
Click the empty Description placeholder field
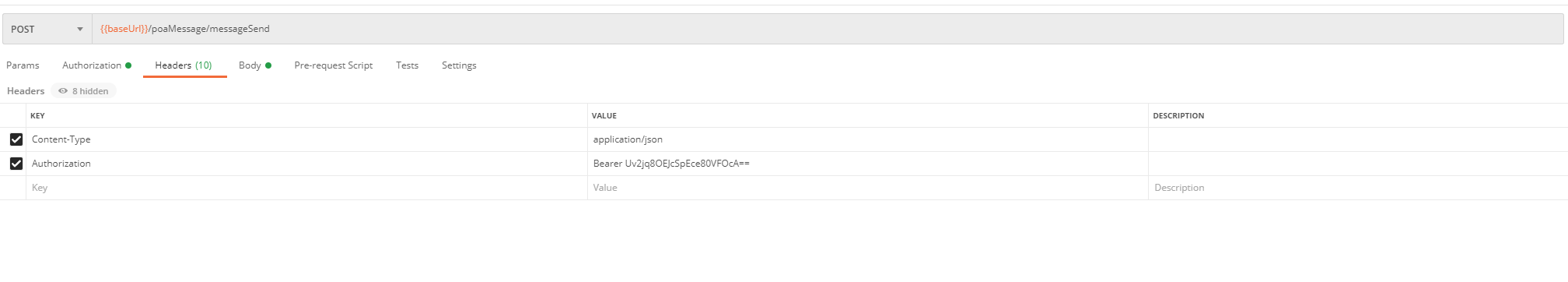(1358, 188)
